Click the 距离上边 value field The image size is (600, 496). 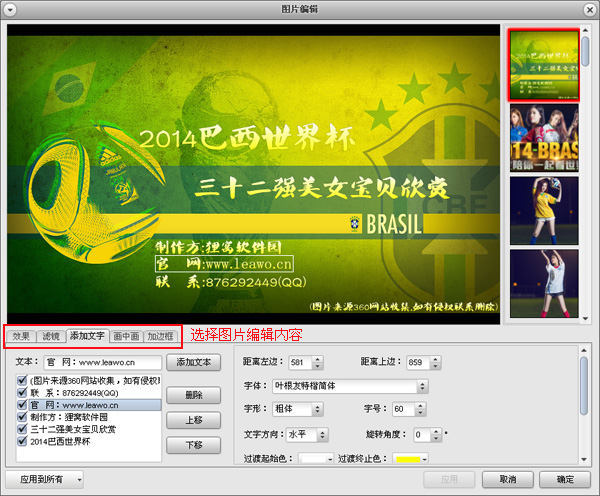pos(418,362)
